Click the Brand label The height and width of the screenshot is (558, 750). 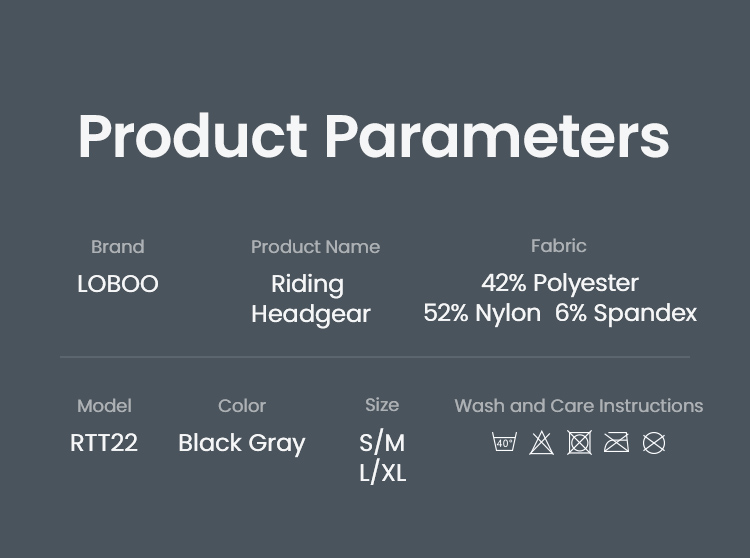(x=118, y=247)
